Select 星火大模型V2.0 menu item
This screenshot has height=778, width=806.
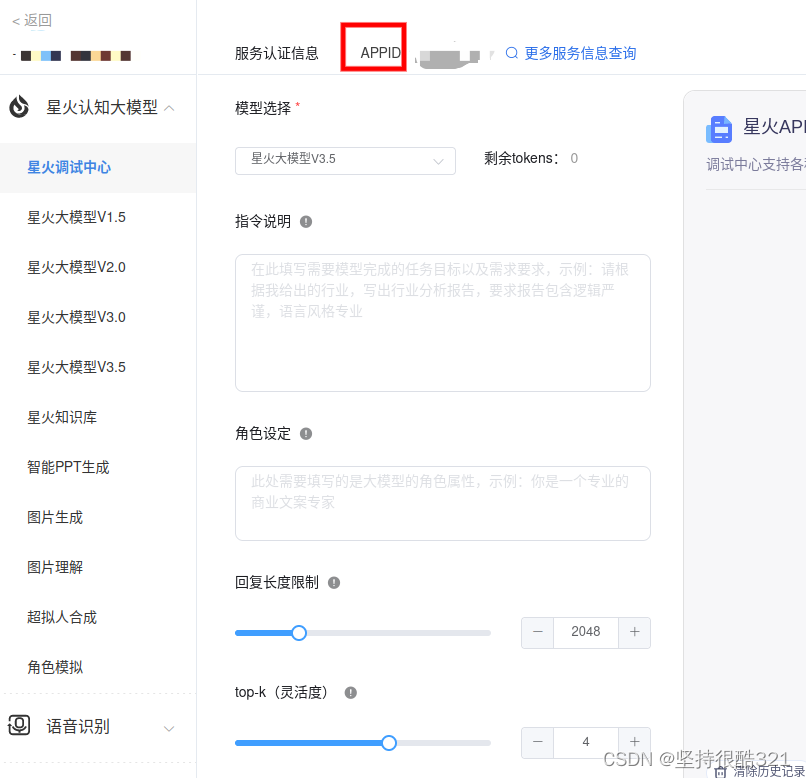[77, 267]
